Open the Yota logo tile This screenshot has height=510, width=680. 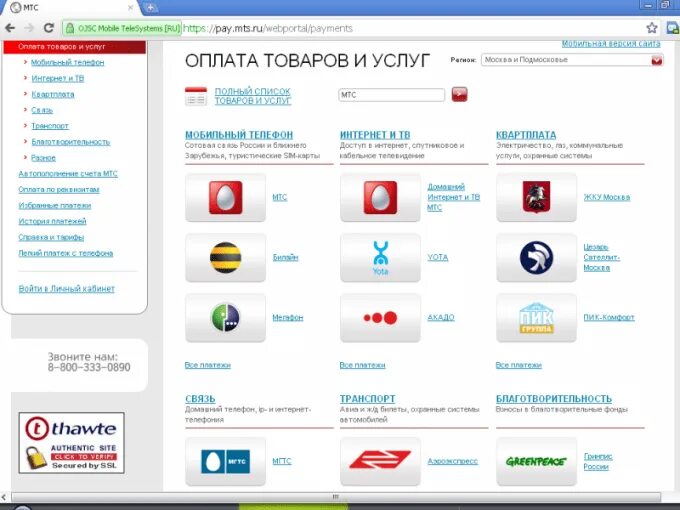click(380, 258)
